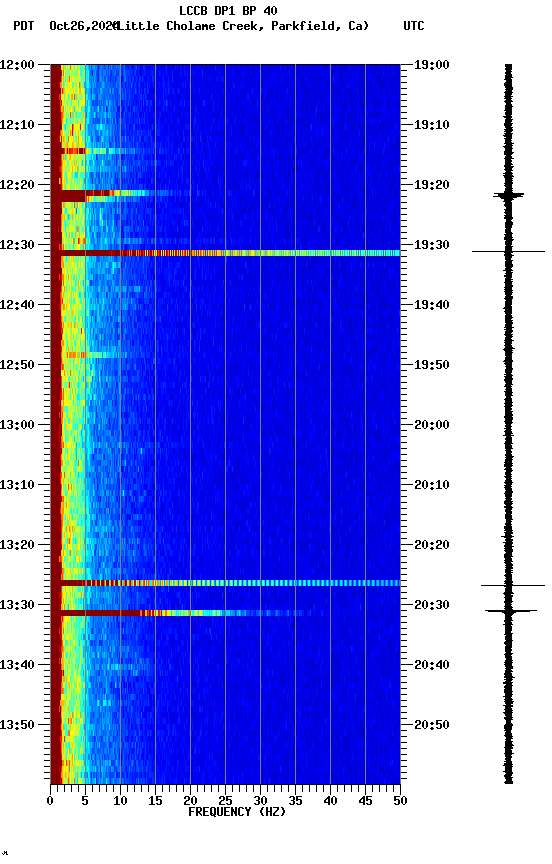The height and width of the screenshot is (864, 552).
Task: Click the seismogram spike near 20:26 UTC
Action: coord(513,585)
